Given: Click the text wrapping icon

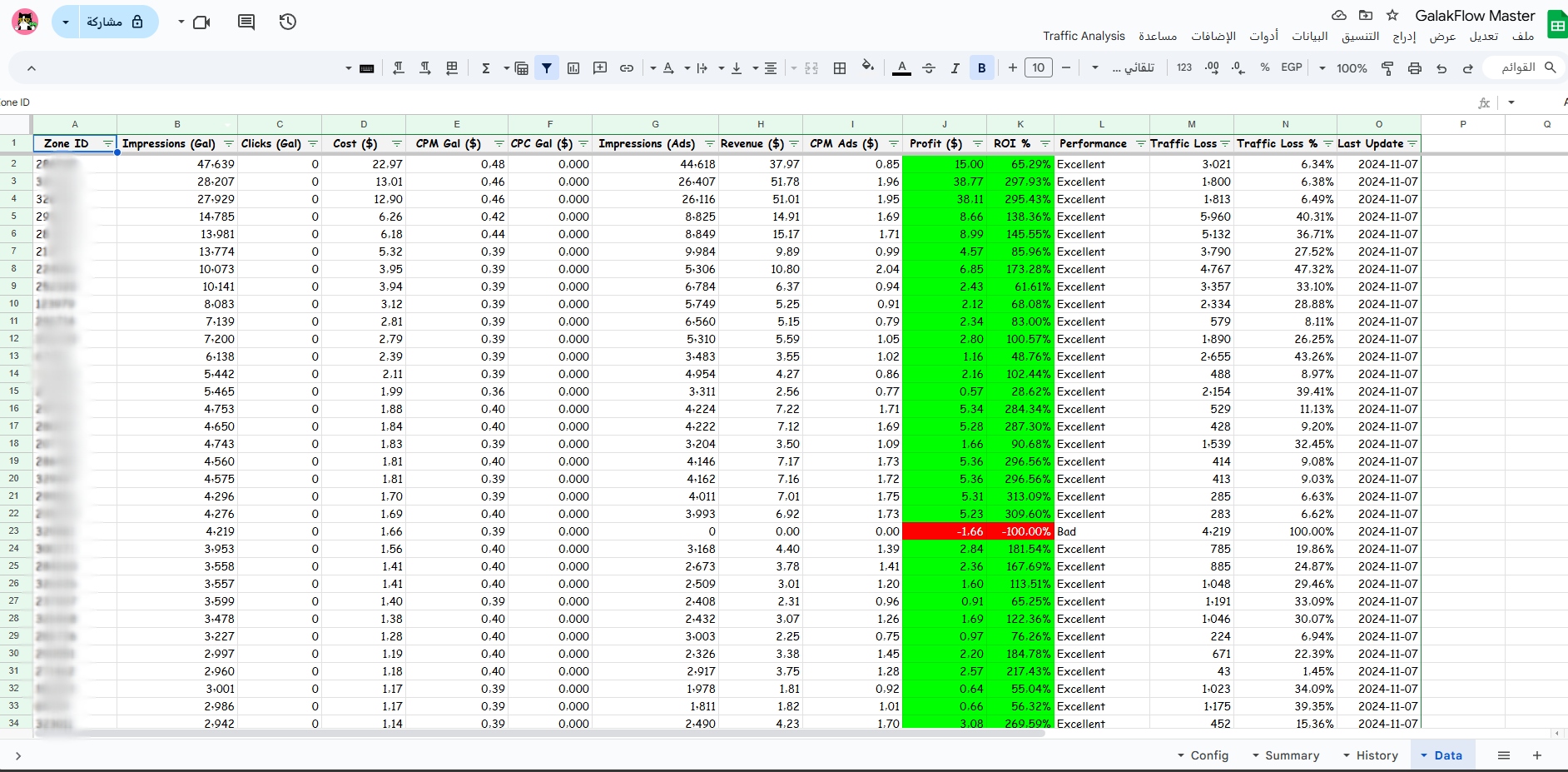Looking at the screenshot, I should pyautogui.click(x=702, y=68).
